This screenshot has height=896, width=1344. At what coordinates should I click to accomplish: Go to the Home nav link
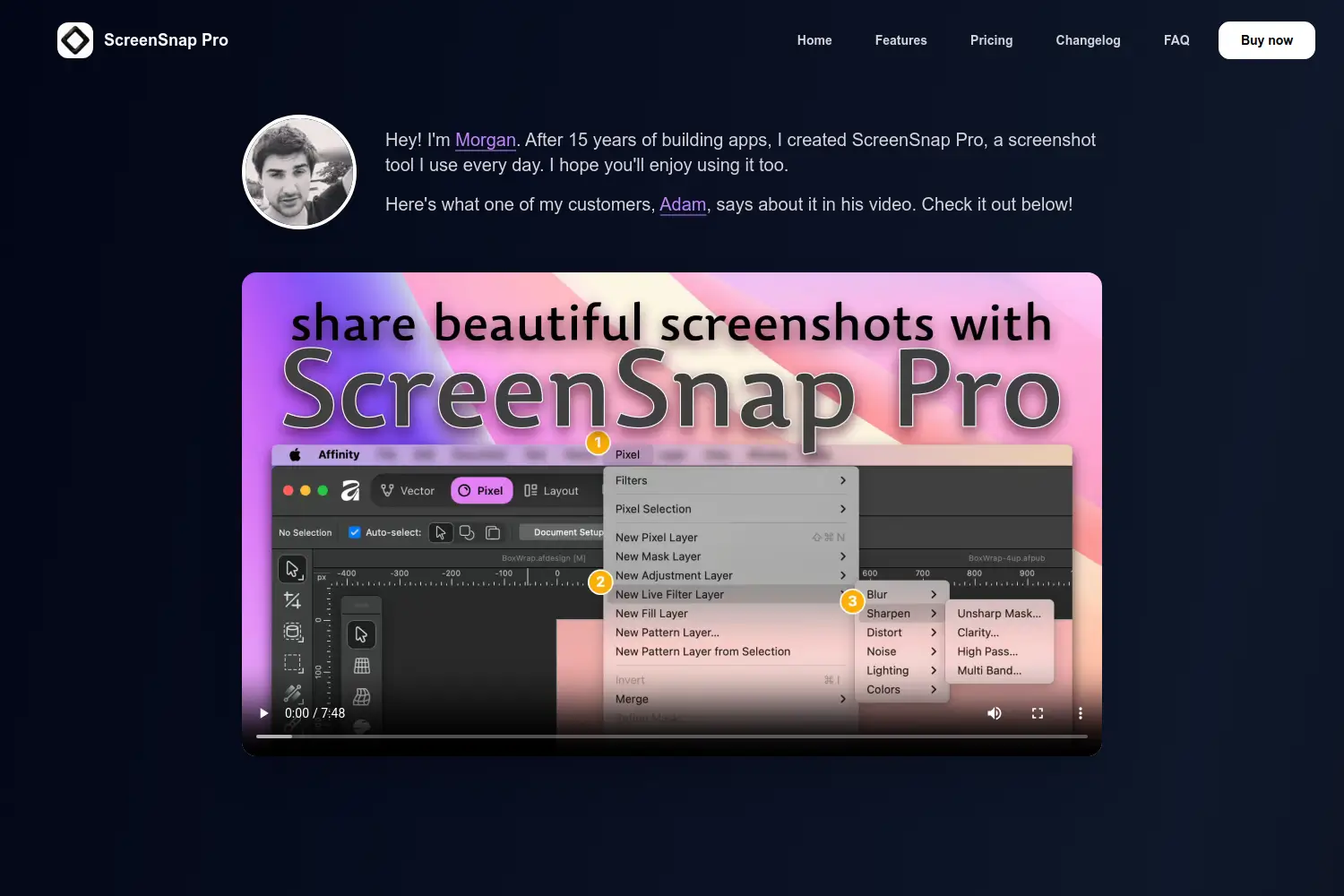coord(814,40)
